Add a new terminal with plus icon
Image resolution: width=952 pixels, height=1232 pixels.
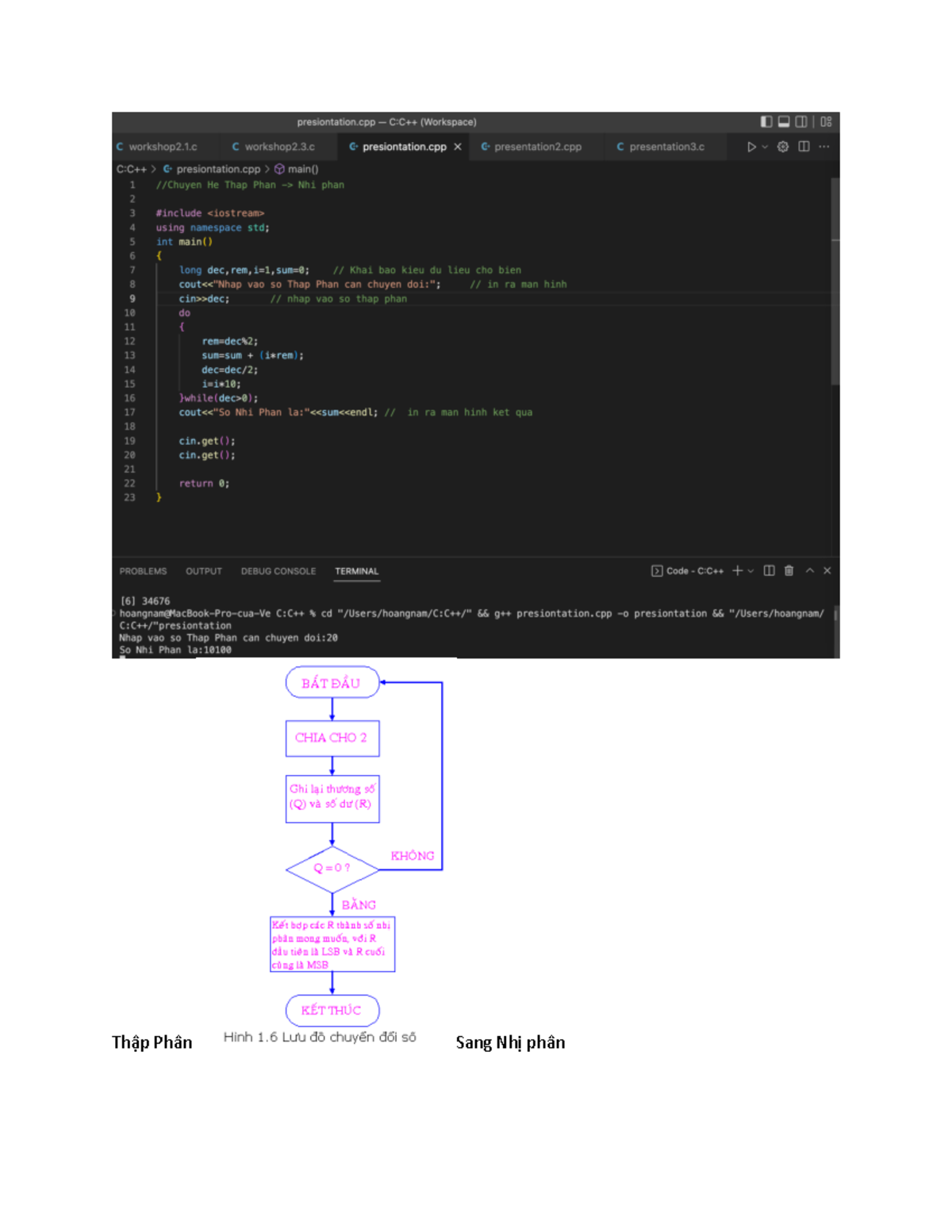click(737, 570)
